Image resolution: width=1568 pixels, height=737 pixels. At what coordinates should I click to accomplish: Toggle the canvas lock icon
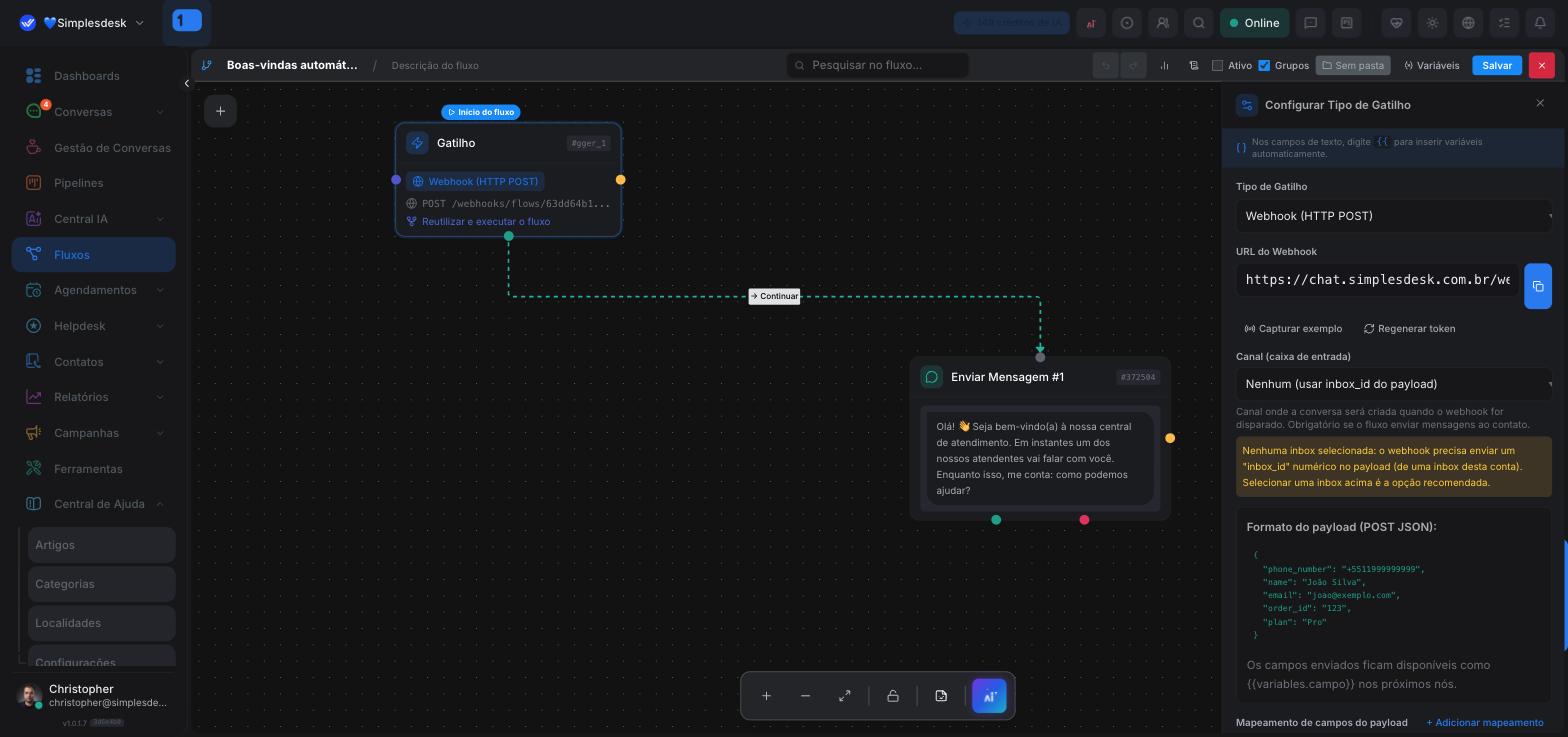pyautogui.click(x=893, y=696)
